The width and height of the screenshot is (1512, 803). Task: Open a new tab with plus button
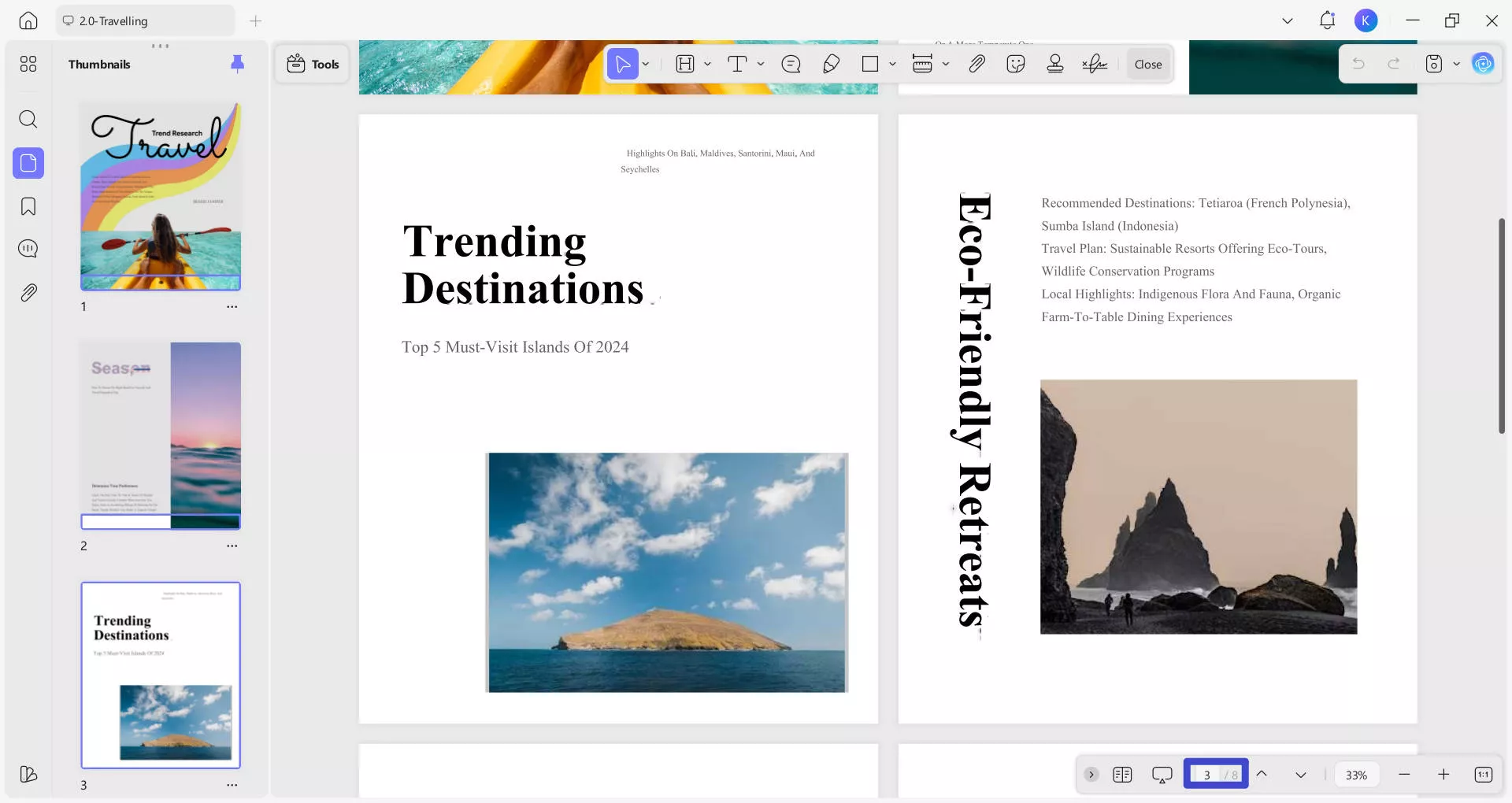click(x=255, y=21)
